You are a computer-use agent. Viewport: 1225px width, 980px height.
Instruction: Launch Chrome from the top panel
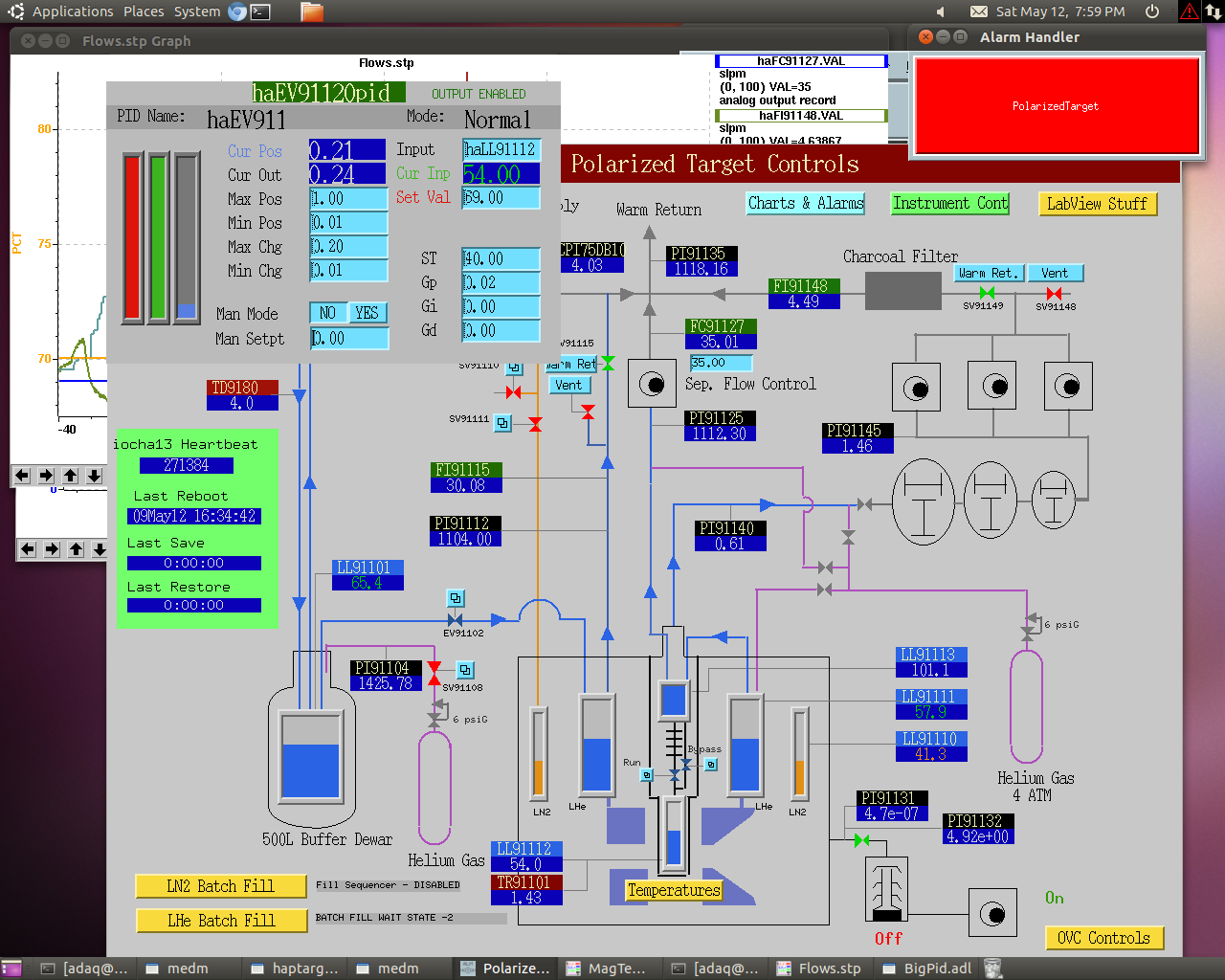point(237,11)
